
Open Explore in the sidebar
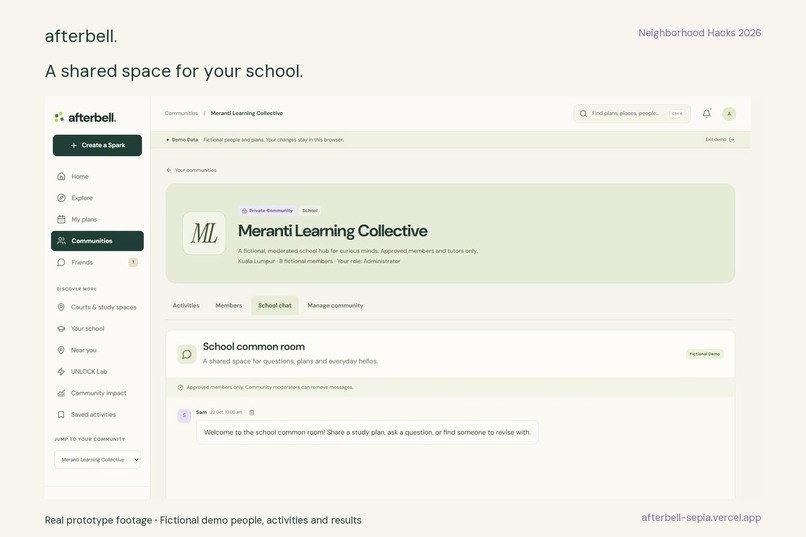pyautogui.click(x=97, y=198)
